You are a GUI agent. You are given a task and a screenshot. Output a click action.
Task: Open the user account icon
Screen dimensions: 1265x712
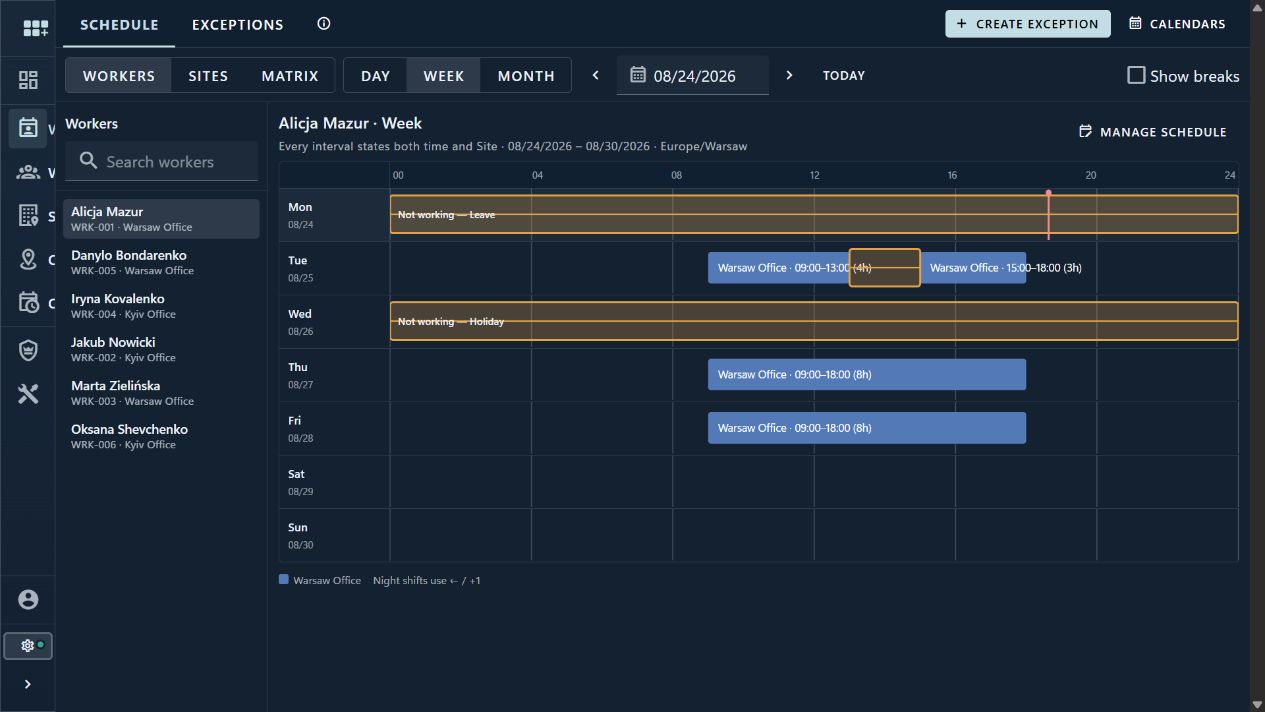(x=28, y=599)
